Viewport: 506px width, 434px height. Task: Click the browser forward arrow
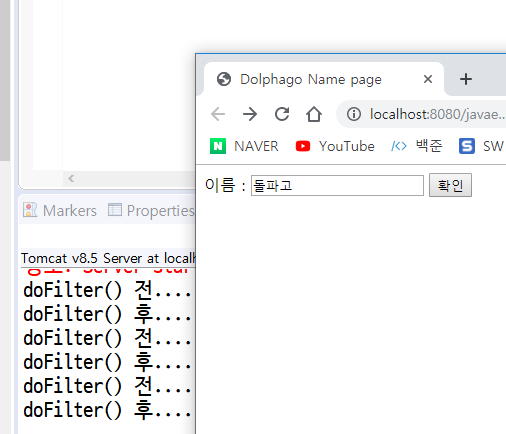click(x=250, y=114)
